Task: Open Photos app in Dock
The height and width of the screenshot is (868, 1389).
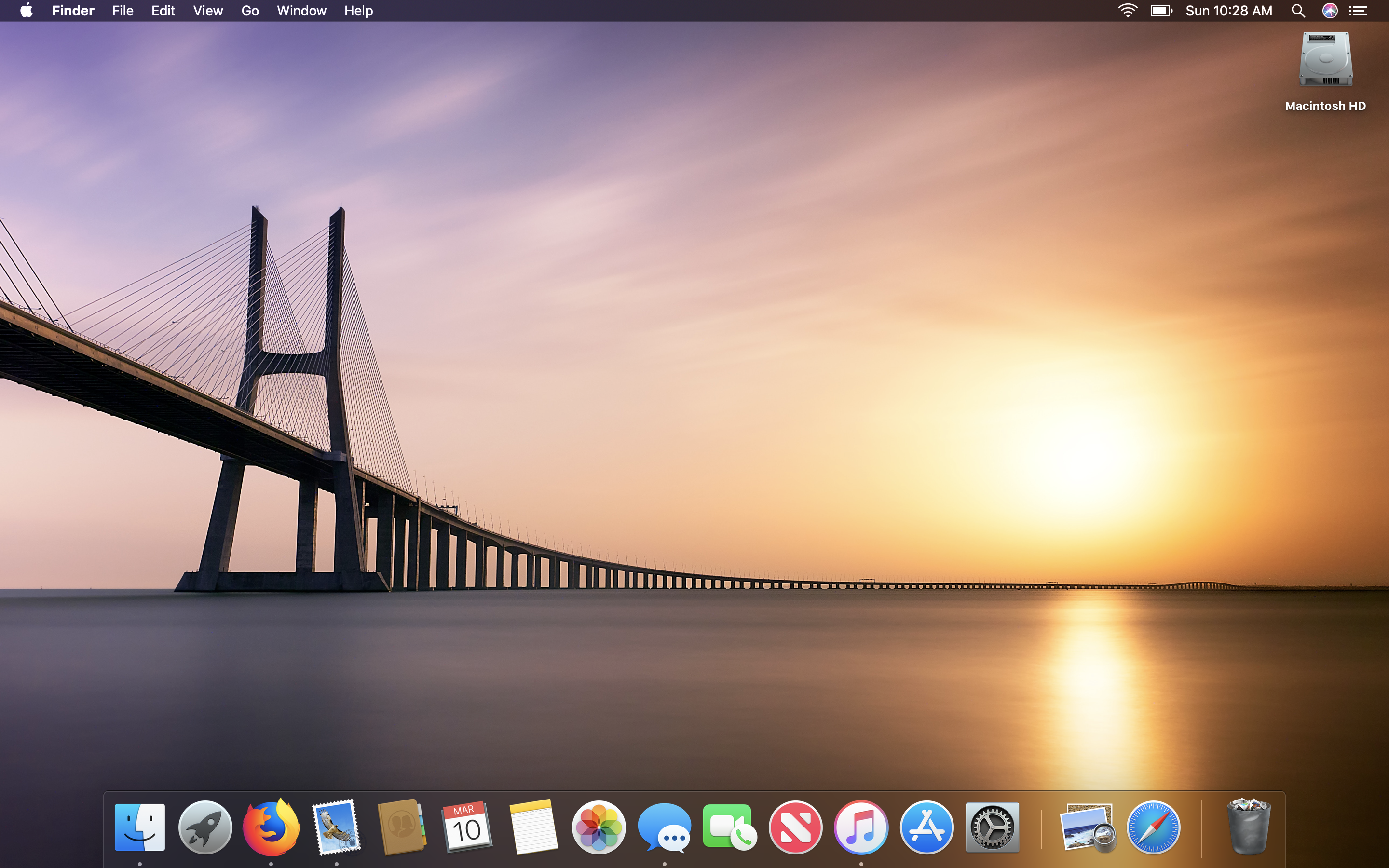Action: [599, 827]
